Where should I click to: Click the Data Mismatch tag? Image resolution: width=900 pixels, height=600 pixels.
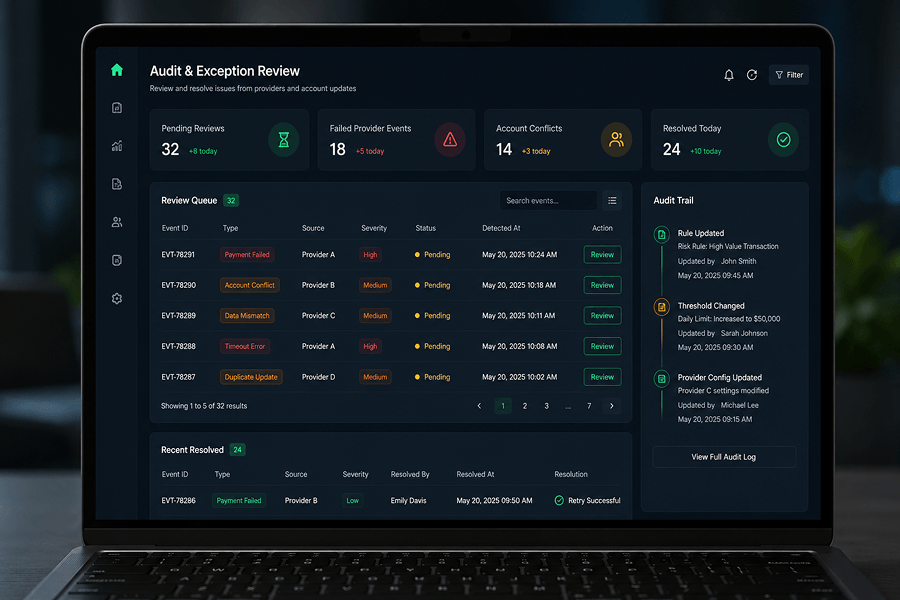[247, 316]
